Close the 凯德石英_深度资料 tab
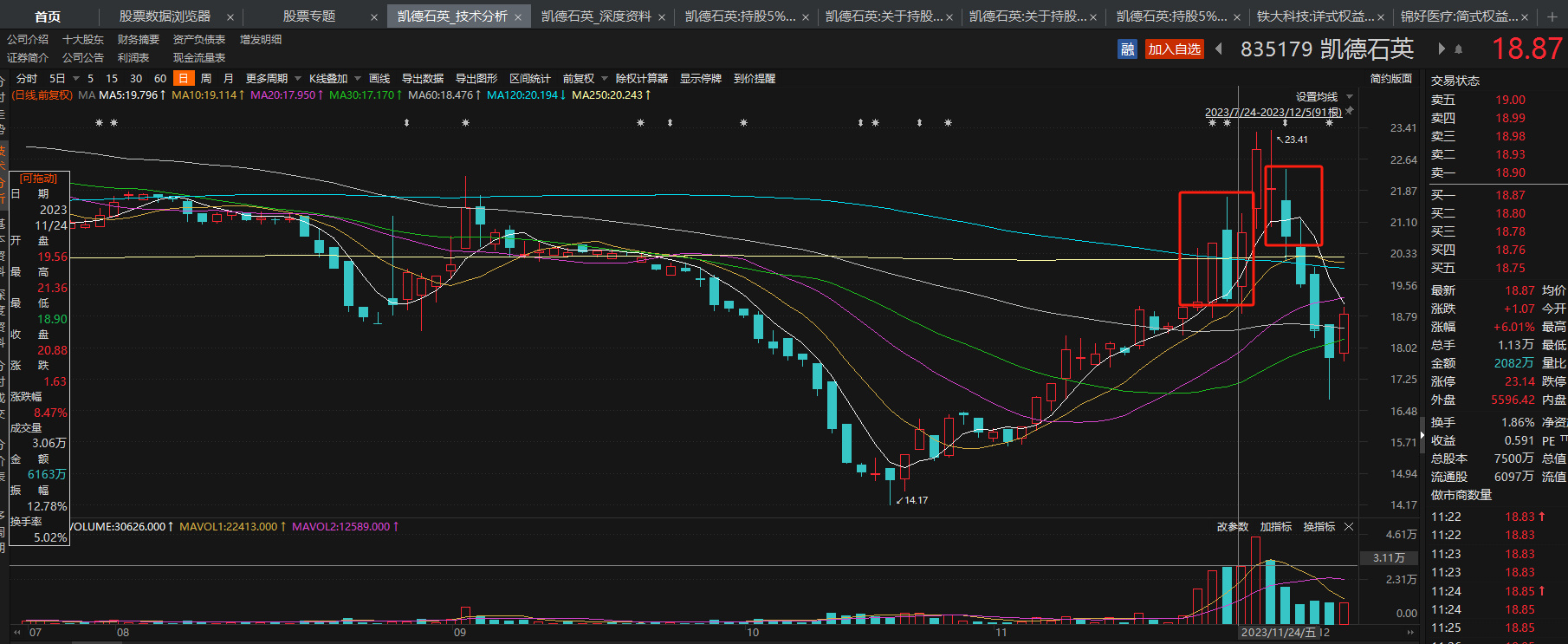 (x=662, y=17)
